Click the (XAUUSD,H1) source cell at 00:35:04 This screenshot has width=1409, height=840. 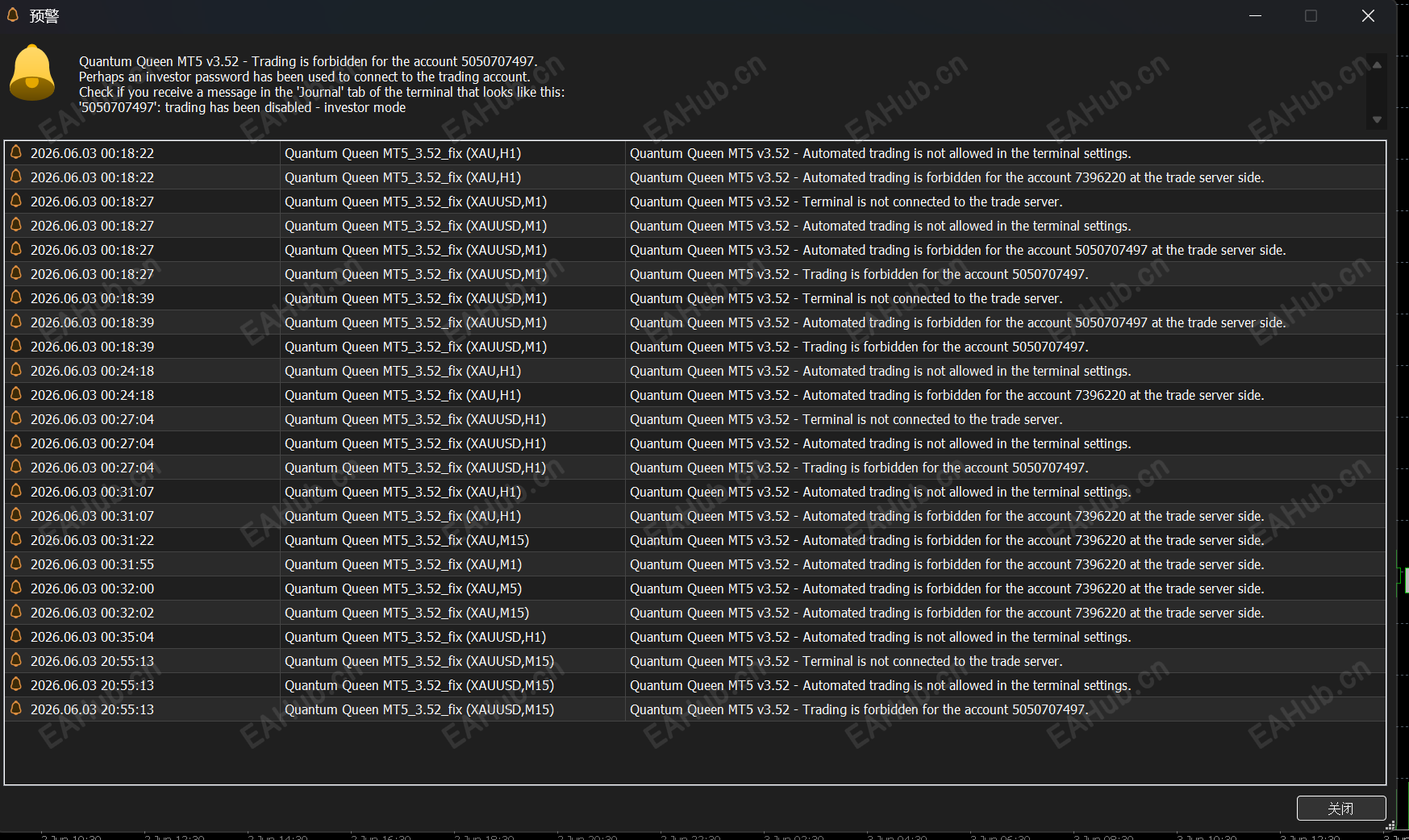(x=415, y=637)
